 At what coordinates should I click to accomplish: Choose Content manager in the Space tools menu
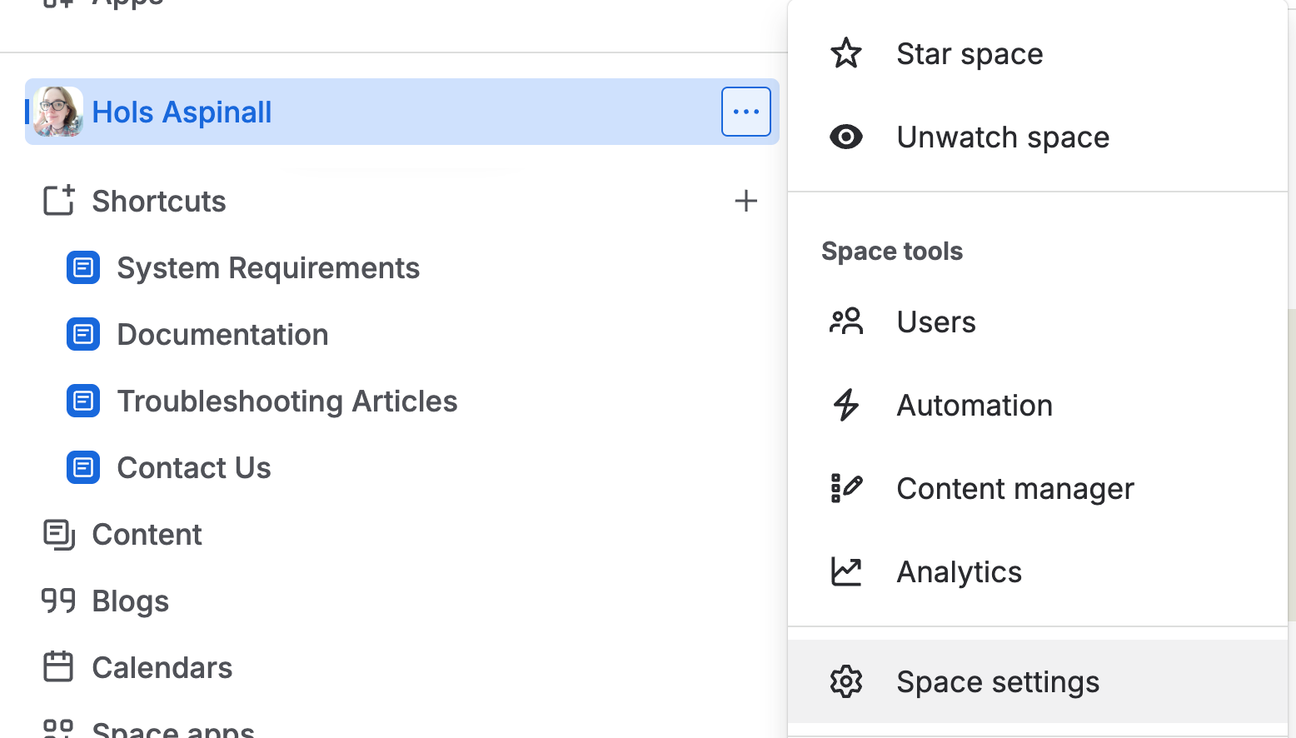(1014, 488)
